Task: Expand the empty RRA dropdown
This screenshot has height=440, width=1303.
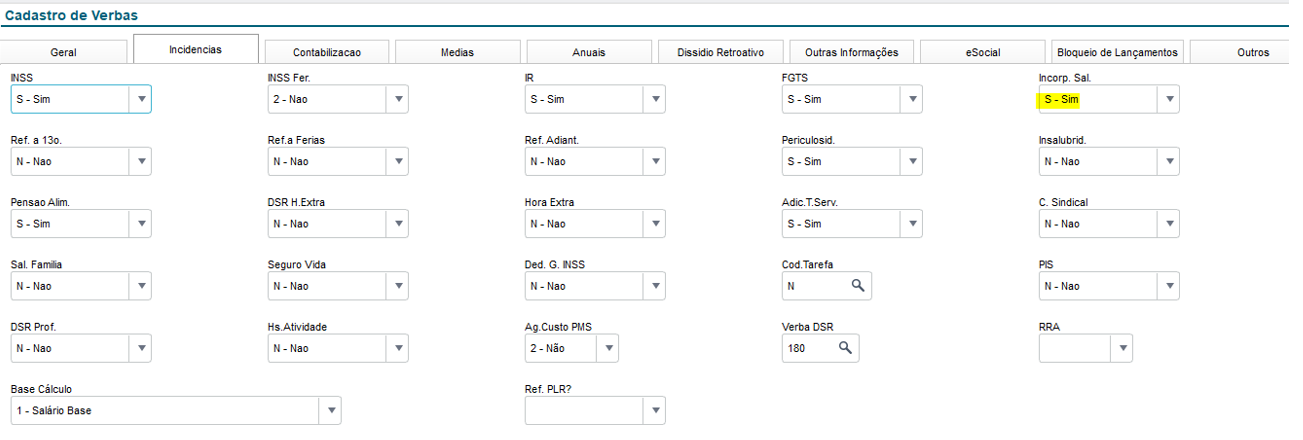Action: click(1123, 348)
